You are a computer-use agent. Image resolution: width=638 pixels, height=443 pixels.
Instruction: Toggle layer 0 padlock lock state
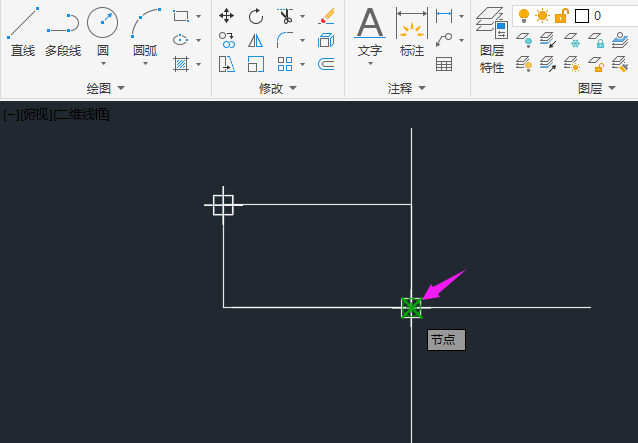point(562,16)
